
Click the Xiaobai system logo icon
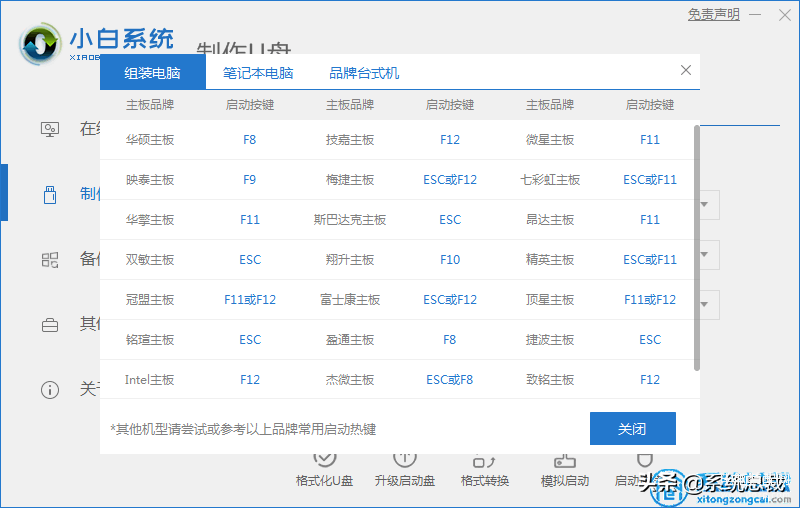(40, 44)
